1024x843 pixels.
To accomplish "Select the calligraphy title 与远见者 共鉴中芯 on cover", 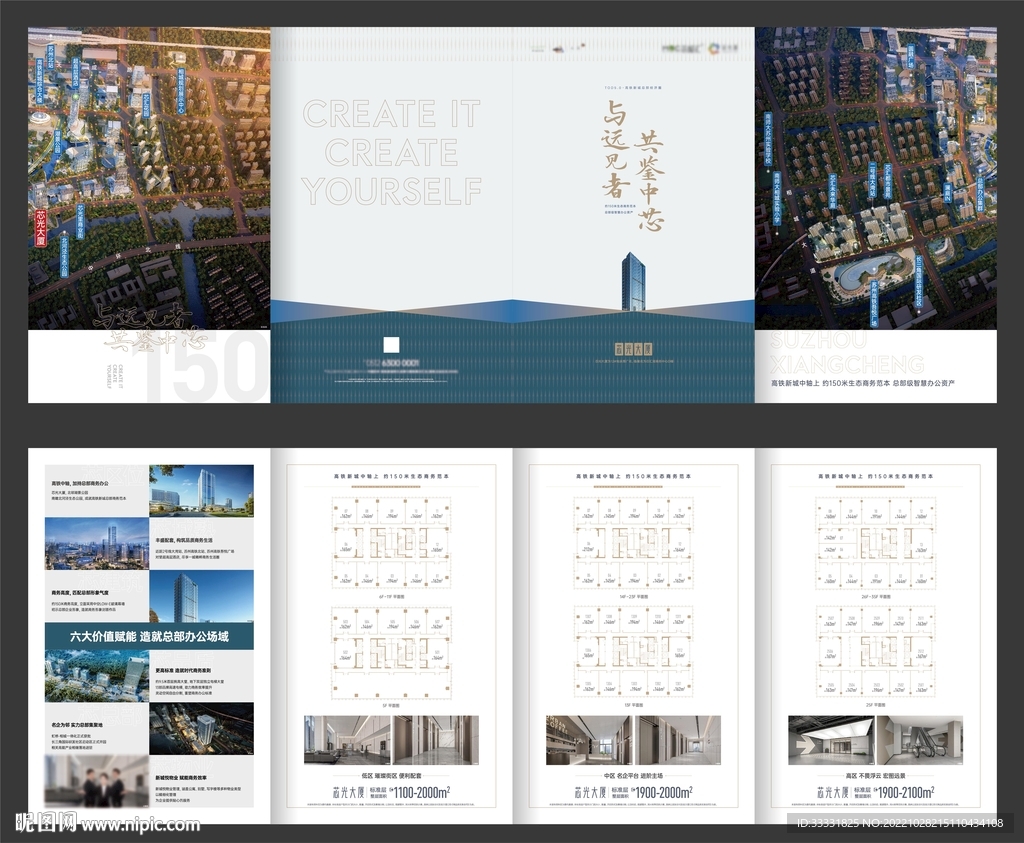I will [x=633, y=167].
